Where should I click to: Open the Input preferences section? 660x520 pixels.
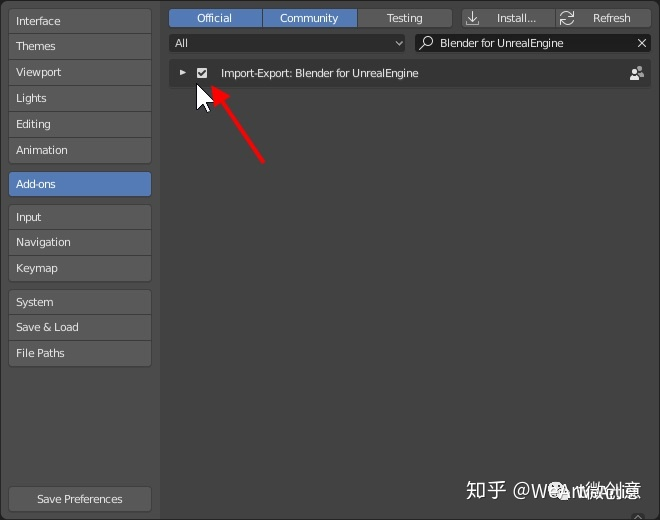coord(80,217)
